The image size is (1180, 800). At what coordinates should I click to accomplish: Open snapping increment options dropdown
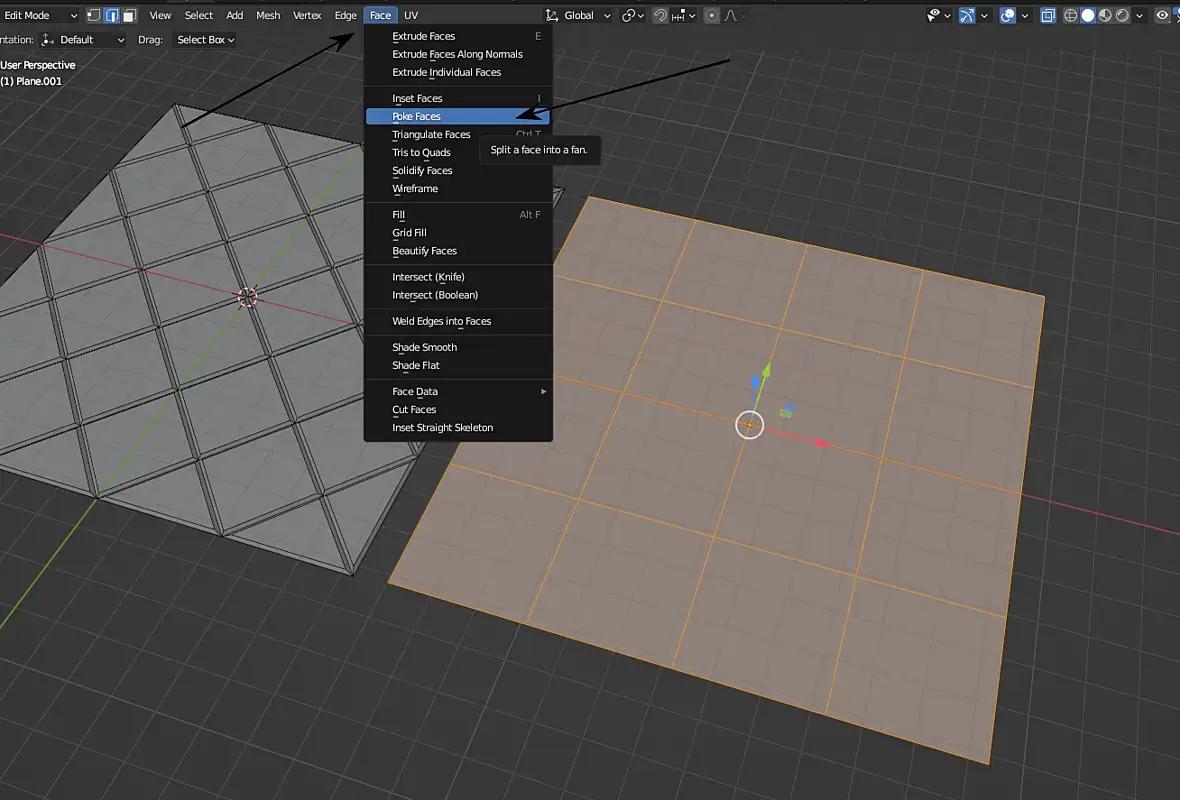(x=683, y=15)
